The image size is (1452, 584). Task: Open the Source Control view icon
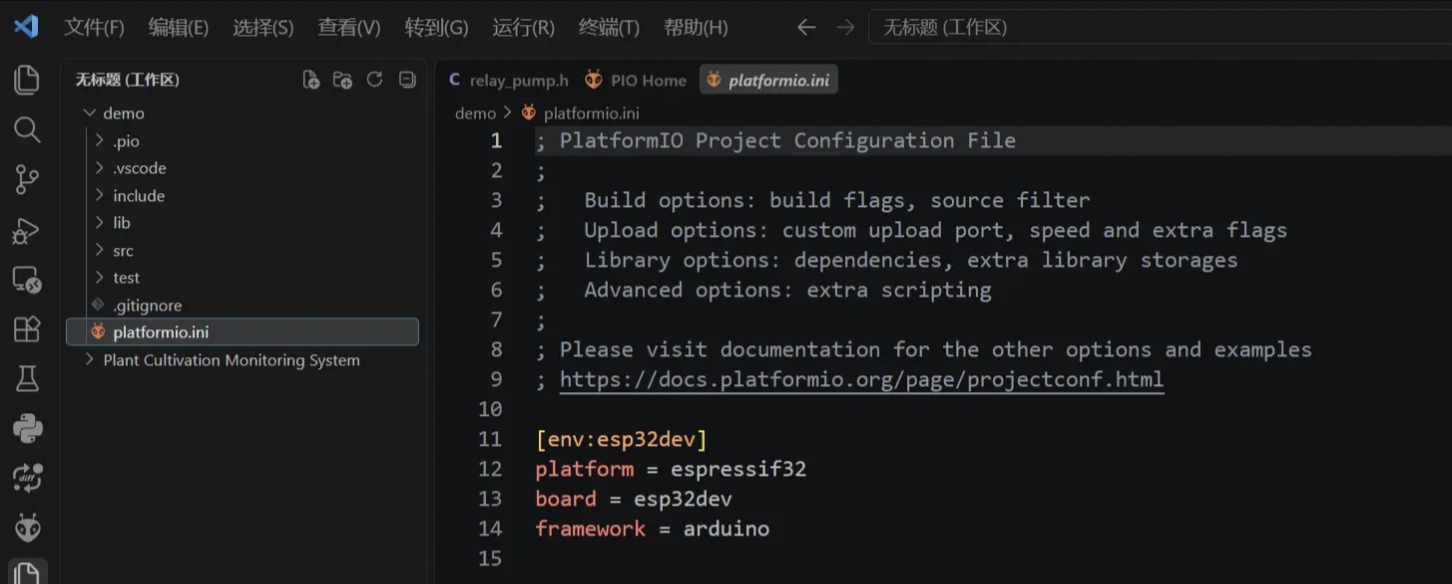26,180
